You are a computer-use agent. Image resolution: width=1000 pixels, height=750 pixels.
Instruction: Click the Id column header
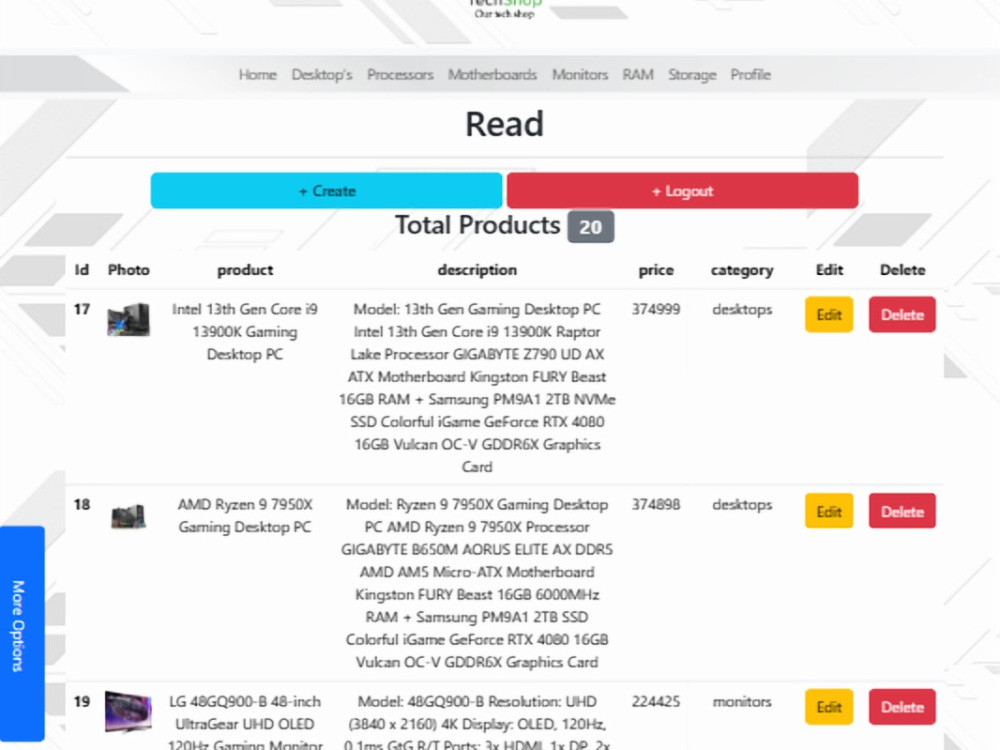[82, 270]
